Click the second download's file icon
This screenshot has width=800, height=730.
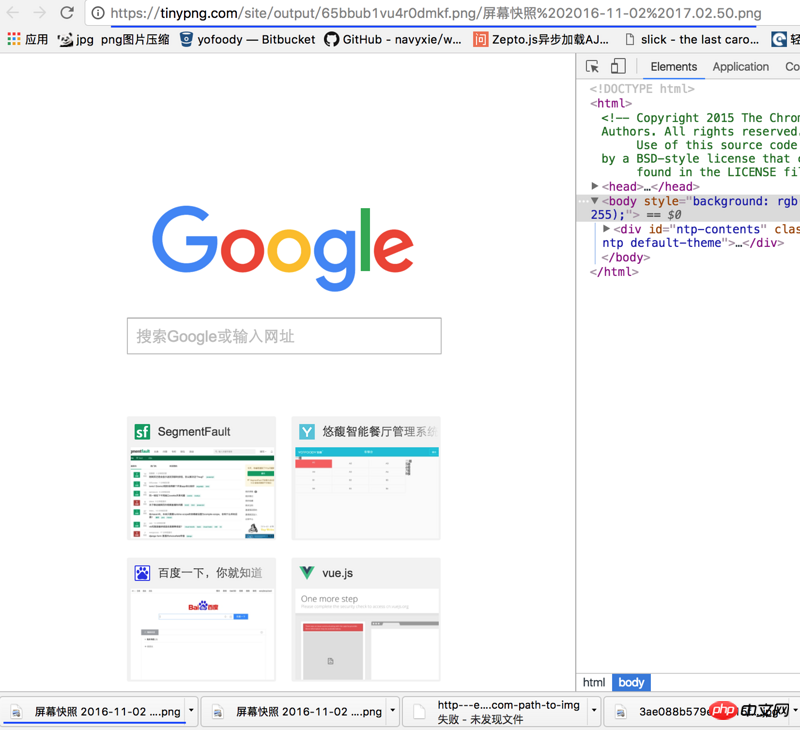[x=218, y=712]
